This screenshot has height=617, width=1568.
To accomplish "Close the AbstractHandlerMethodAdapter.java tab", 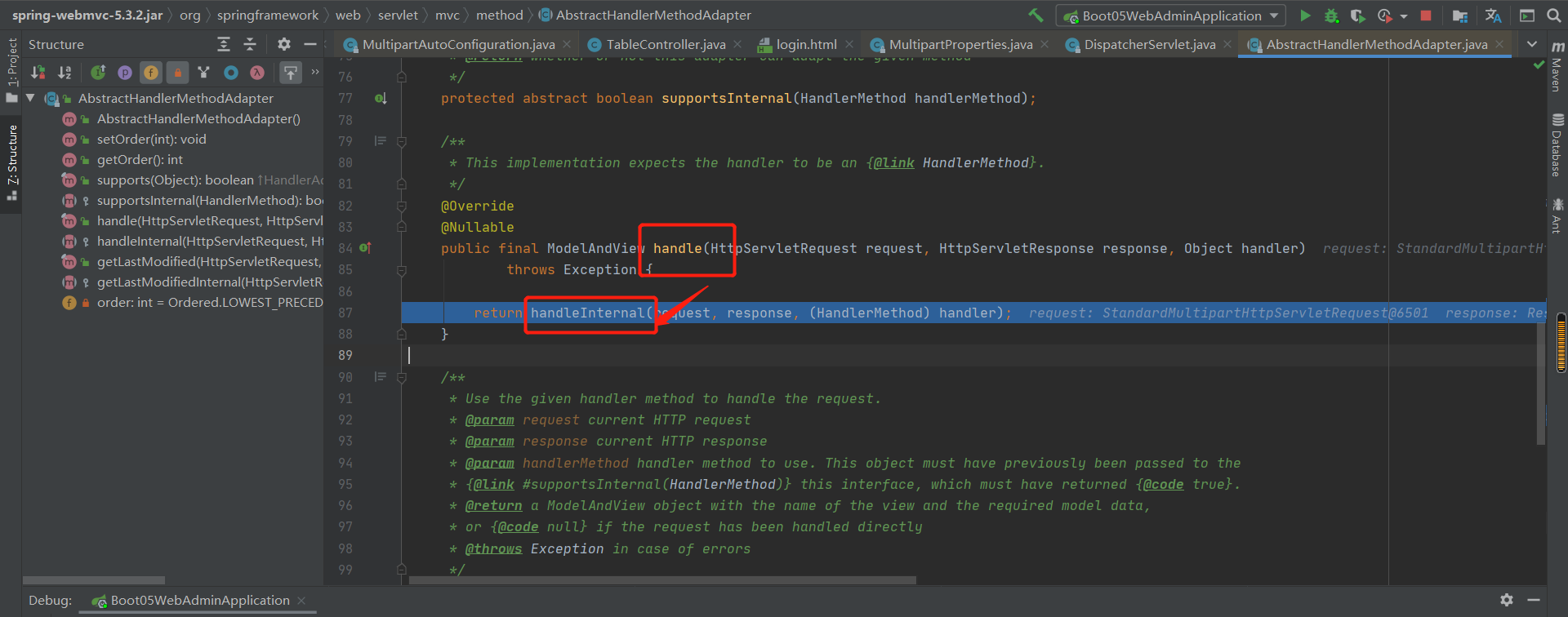I will pos(1499,44).
